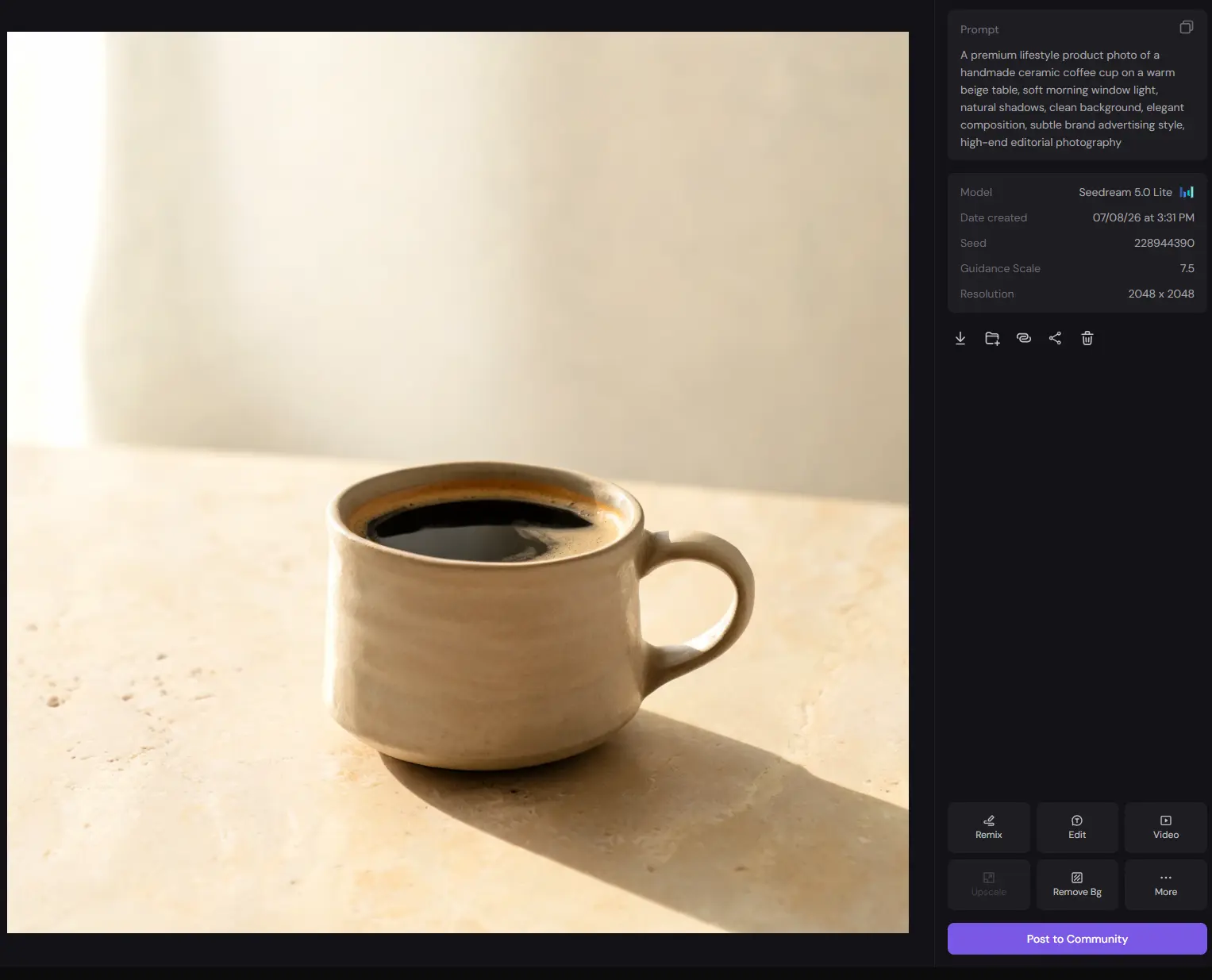Screen dimensions: 1212x980
Task: Remove Bg from the image
Action: (x=1077, y=885)
